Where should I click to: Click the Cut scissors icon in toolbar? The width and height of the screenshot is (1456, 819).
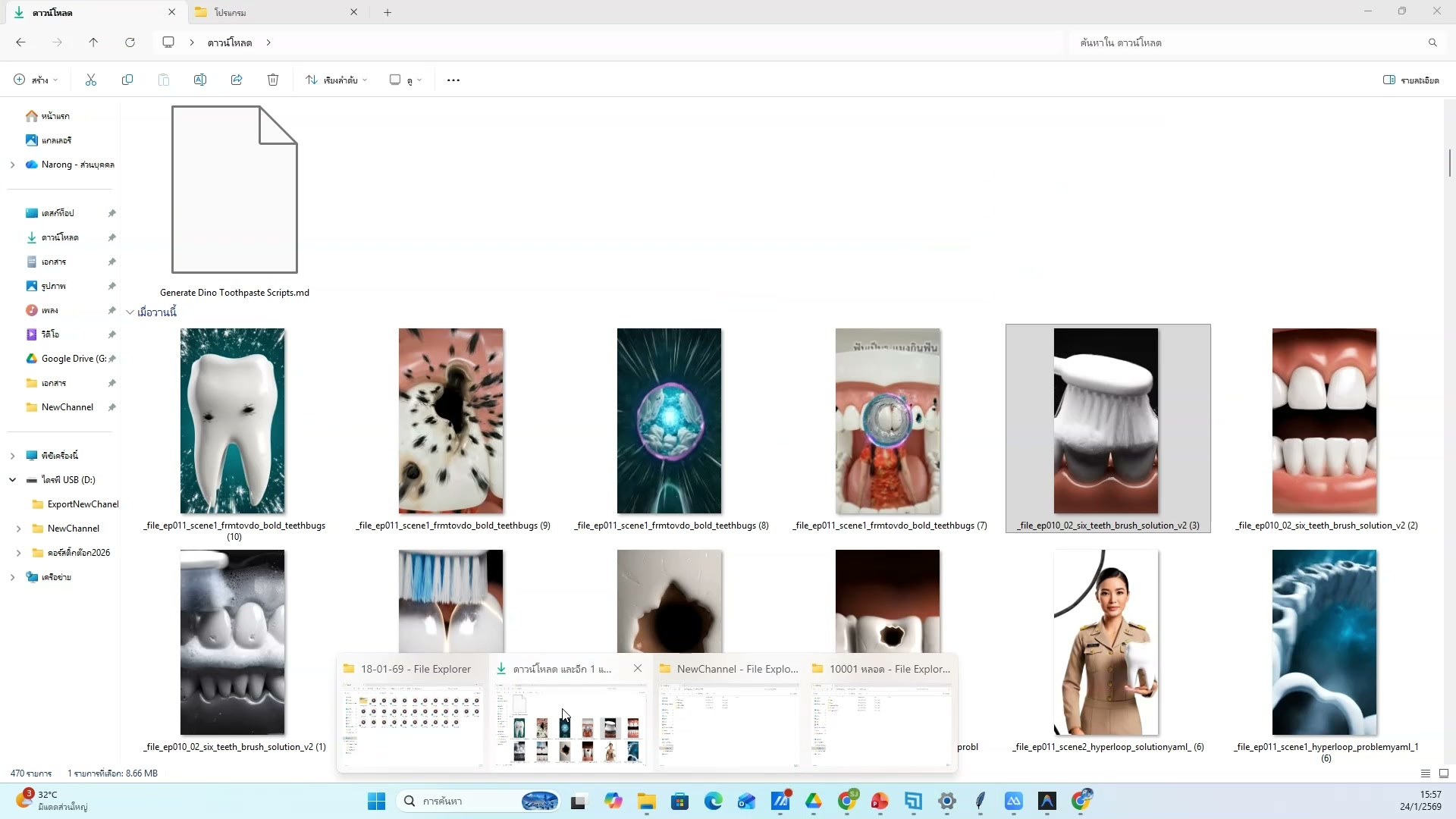pyautogui.click(x=91, y=80)
